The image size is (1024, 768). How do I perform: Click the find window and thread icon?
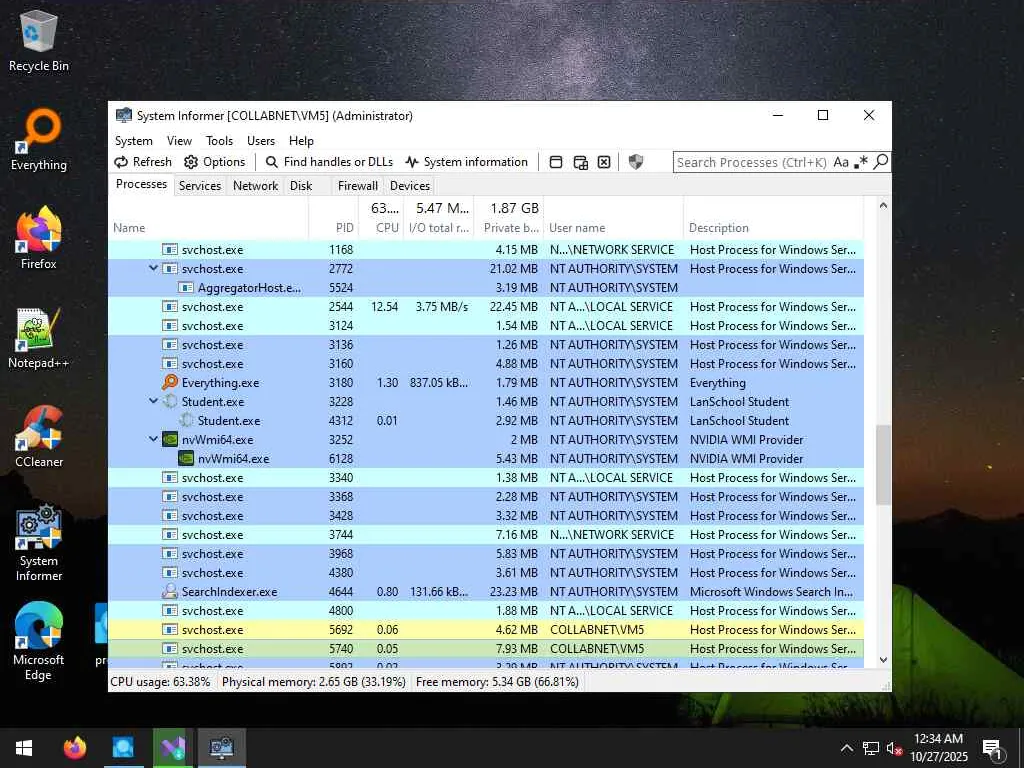point(581,162)
